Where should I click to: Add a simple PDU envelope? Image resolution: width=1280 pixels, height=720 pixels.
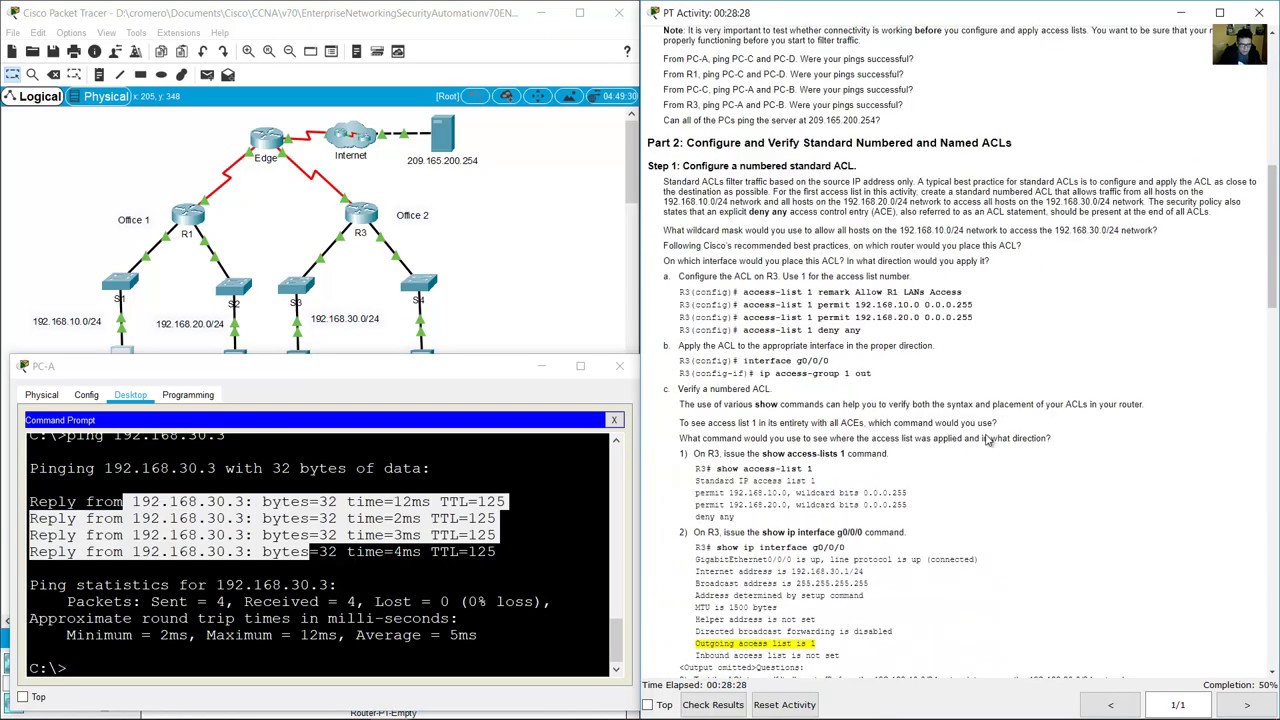point(207,75)
